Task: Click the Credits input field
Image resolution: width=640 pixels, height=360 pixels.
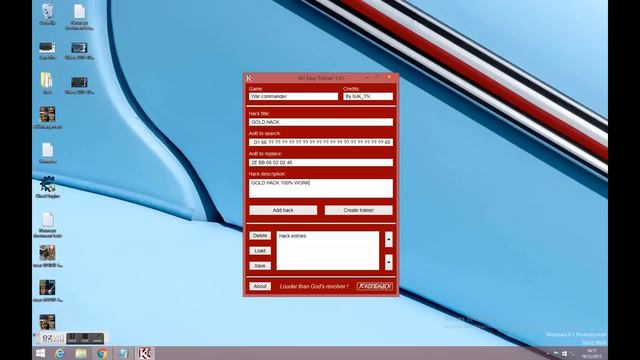Action: (x=368, y=97)
